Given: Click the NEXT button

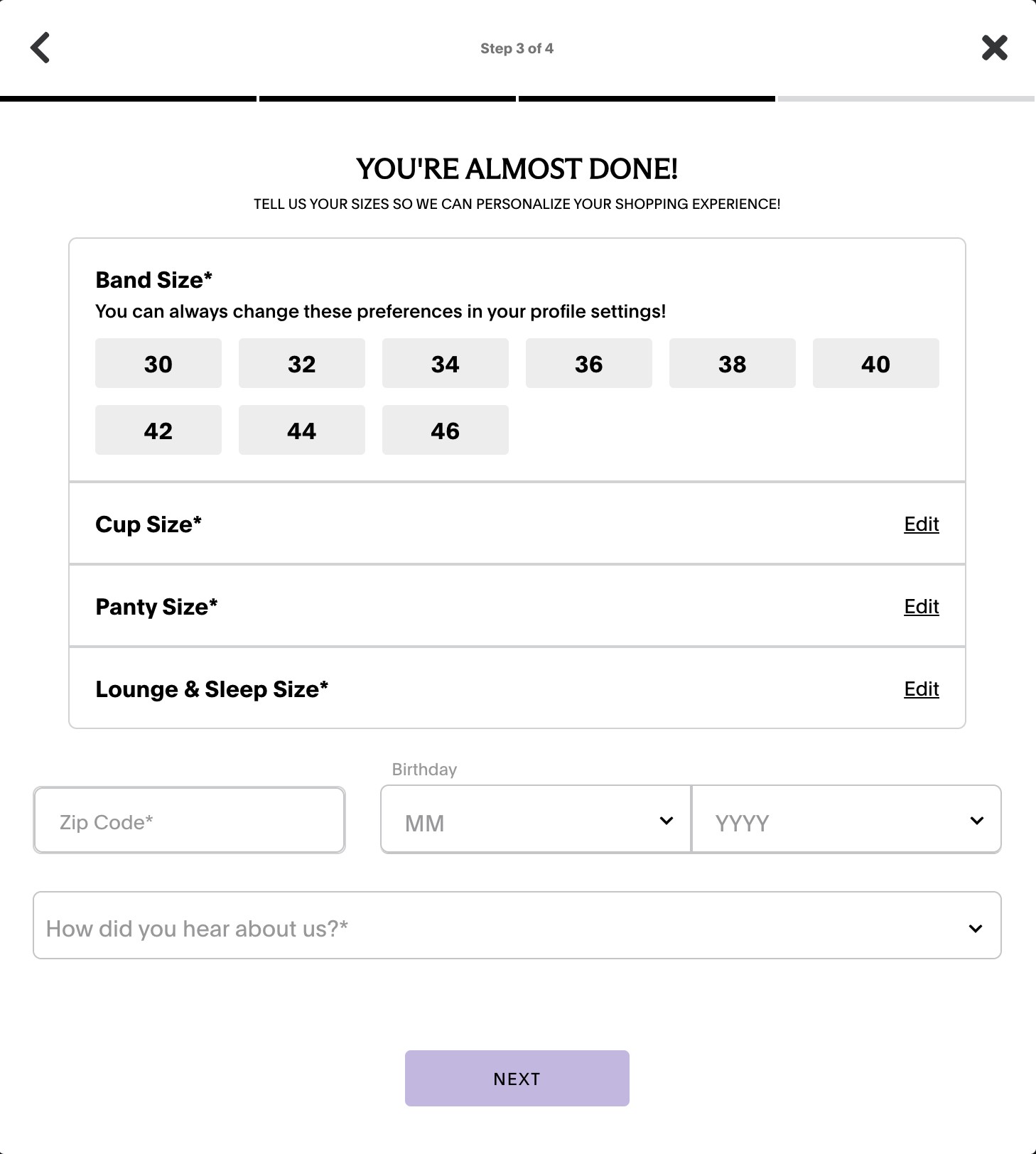Looking at the screenshot, I should pyautogui.click(x=517, y=1078).
